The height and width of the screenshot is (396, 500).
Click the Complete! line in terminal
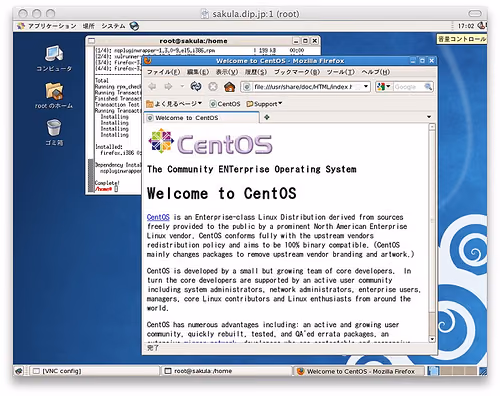[x=107, y=183]
